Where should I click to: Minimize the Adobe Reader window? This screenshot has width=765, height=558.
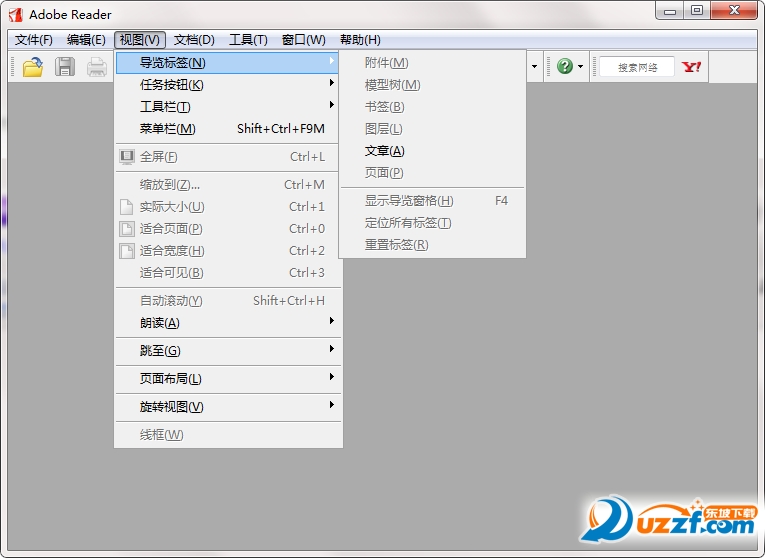click(670, 10)
